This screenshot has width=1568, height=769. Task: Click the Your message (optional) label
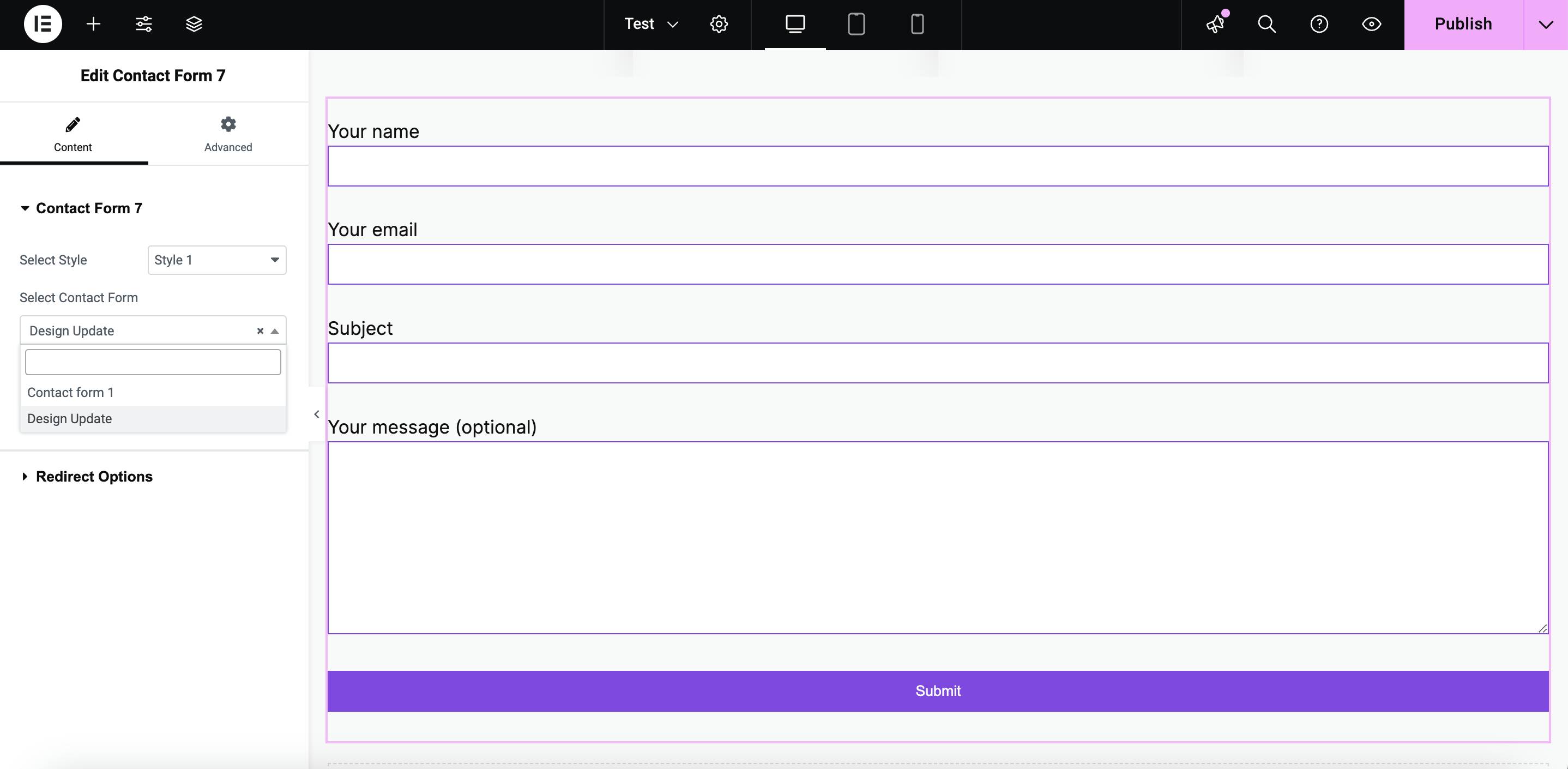click(432, 427)
